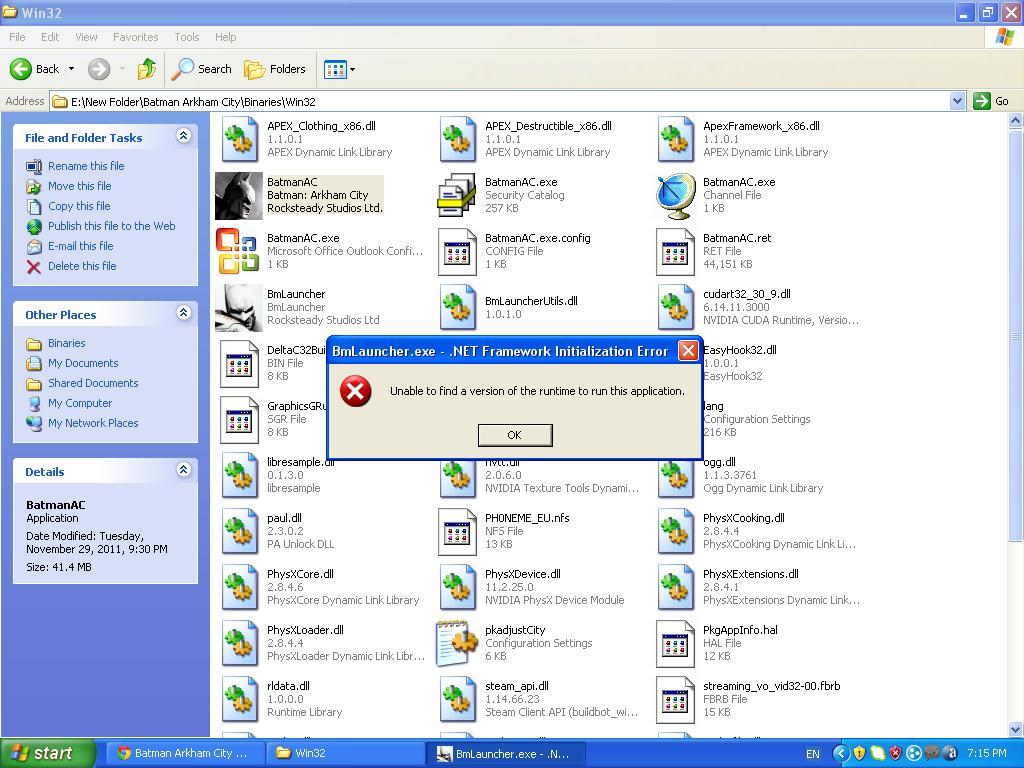Screen dimensions: 1024x768
Task: Open the Tools menu
Action: click(x=186, y=37)
